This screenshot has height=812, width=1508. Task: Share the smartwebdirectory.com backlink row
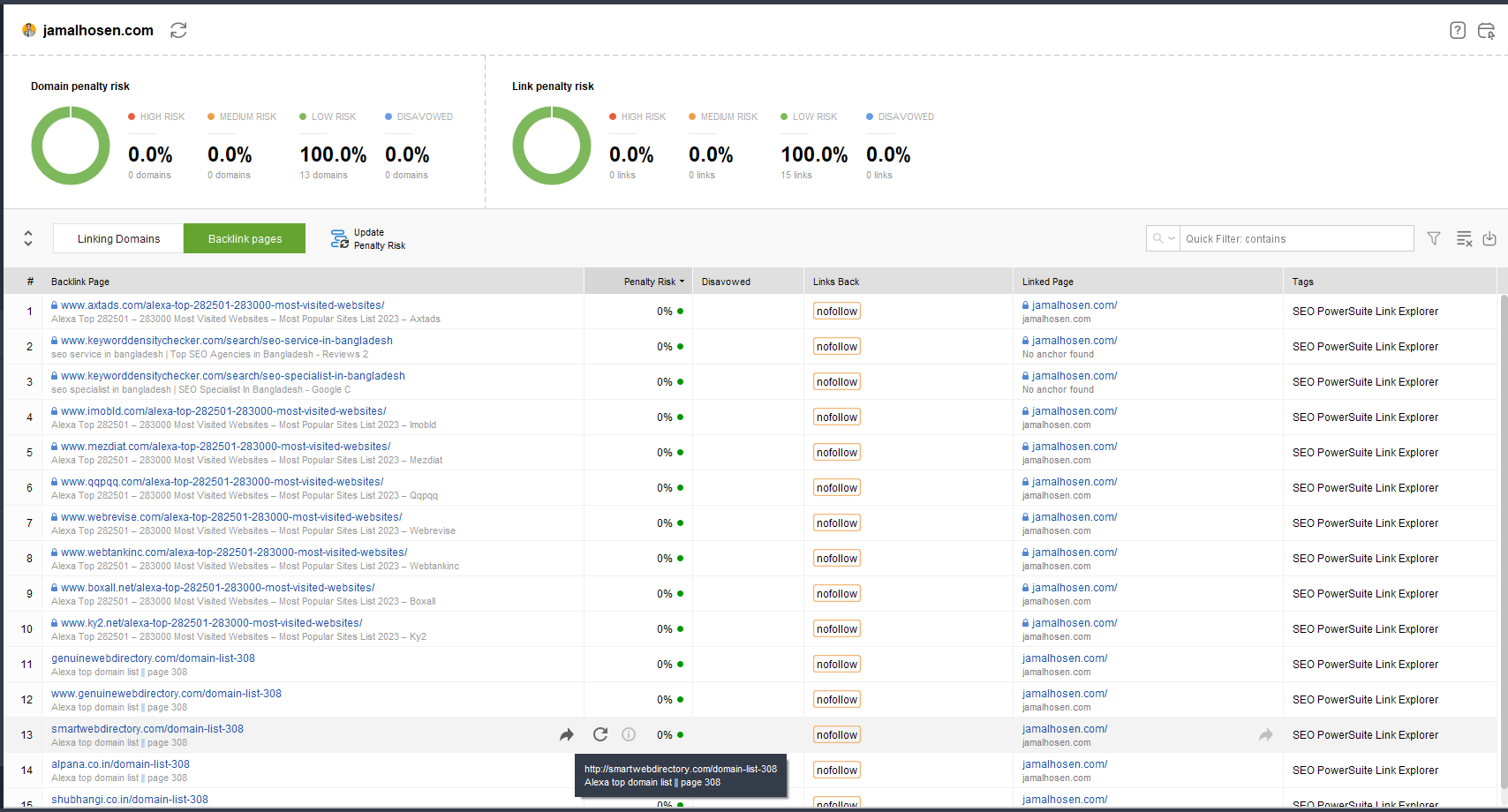point(567,734)
